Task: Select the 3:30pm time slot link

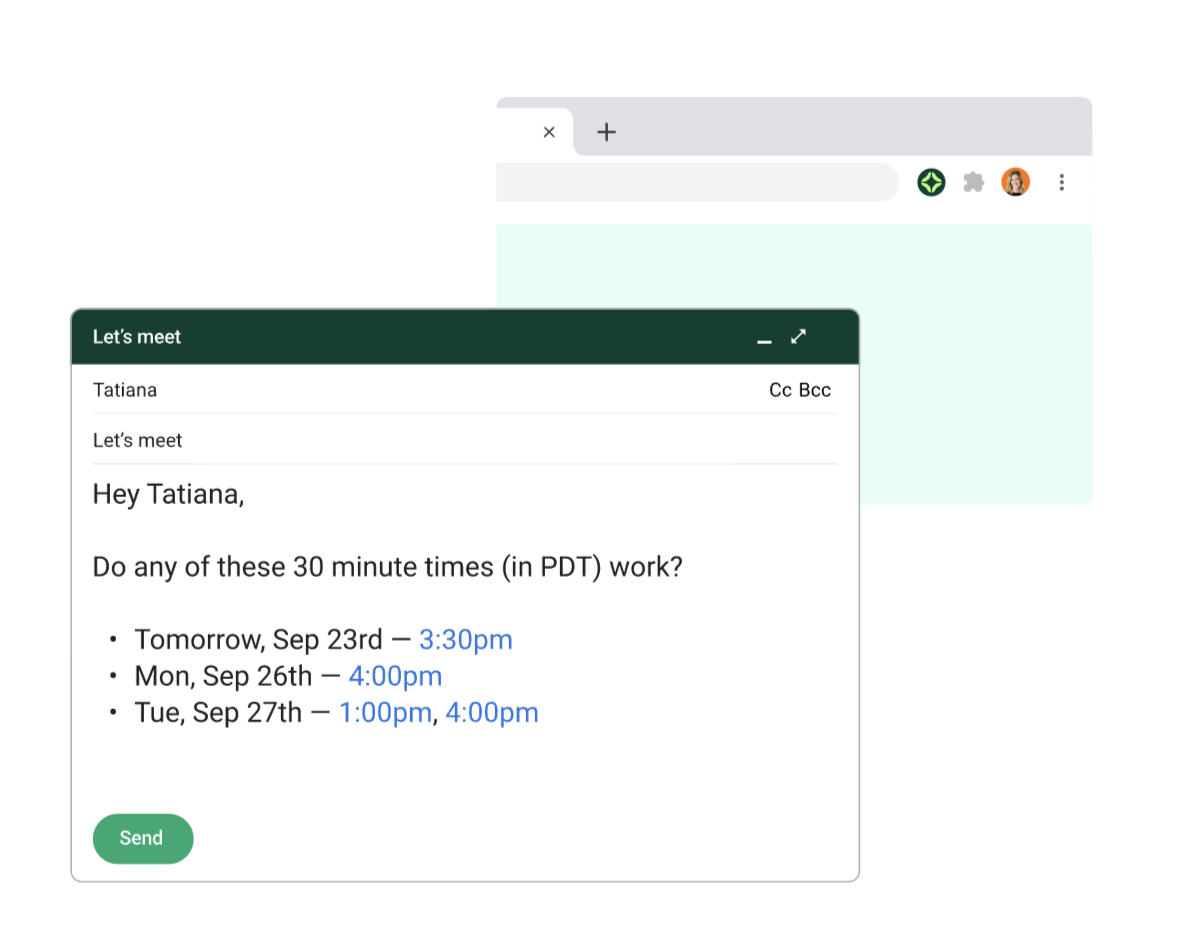Action: coord(465,640)
